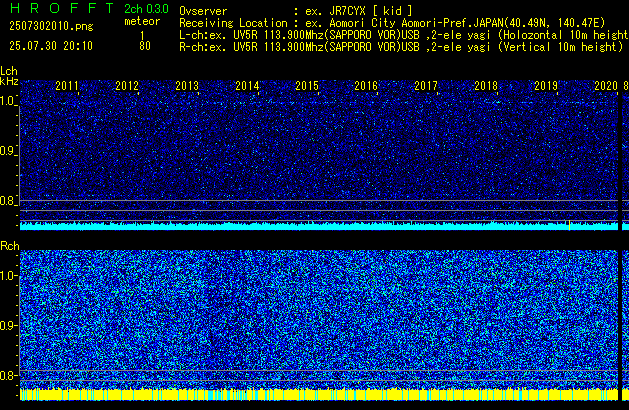Select the 2015 time marker
The height and width of the screenshot is (410, 629).
[307, 86]
